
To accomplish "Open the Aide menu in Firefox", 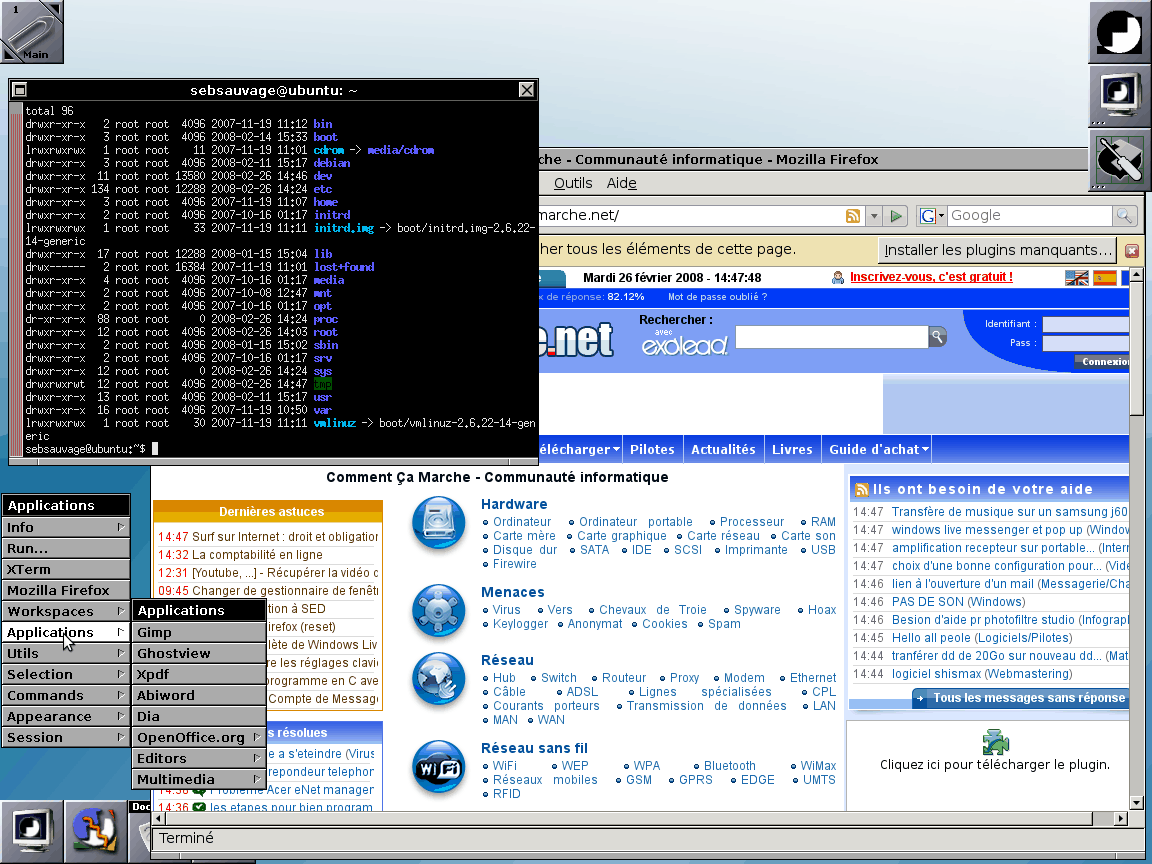I will [x=622, y=183].
